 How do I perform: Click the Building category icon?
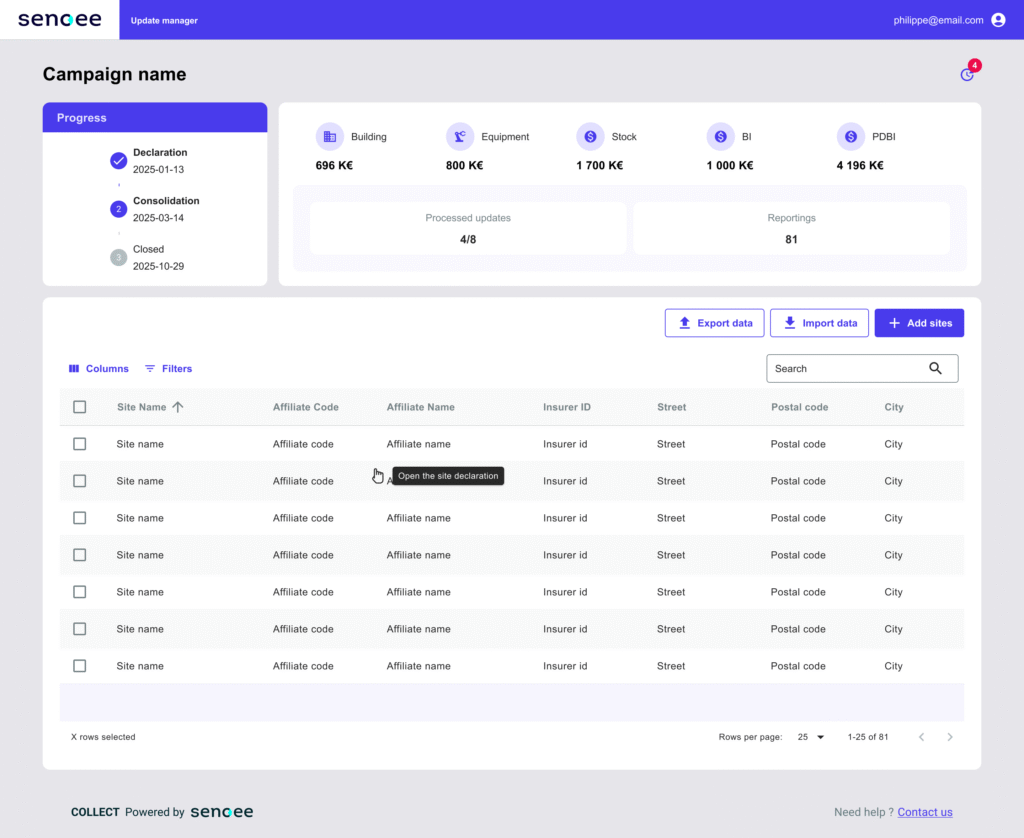click(x=329, y=137)
